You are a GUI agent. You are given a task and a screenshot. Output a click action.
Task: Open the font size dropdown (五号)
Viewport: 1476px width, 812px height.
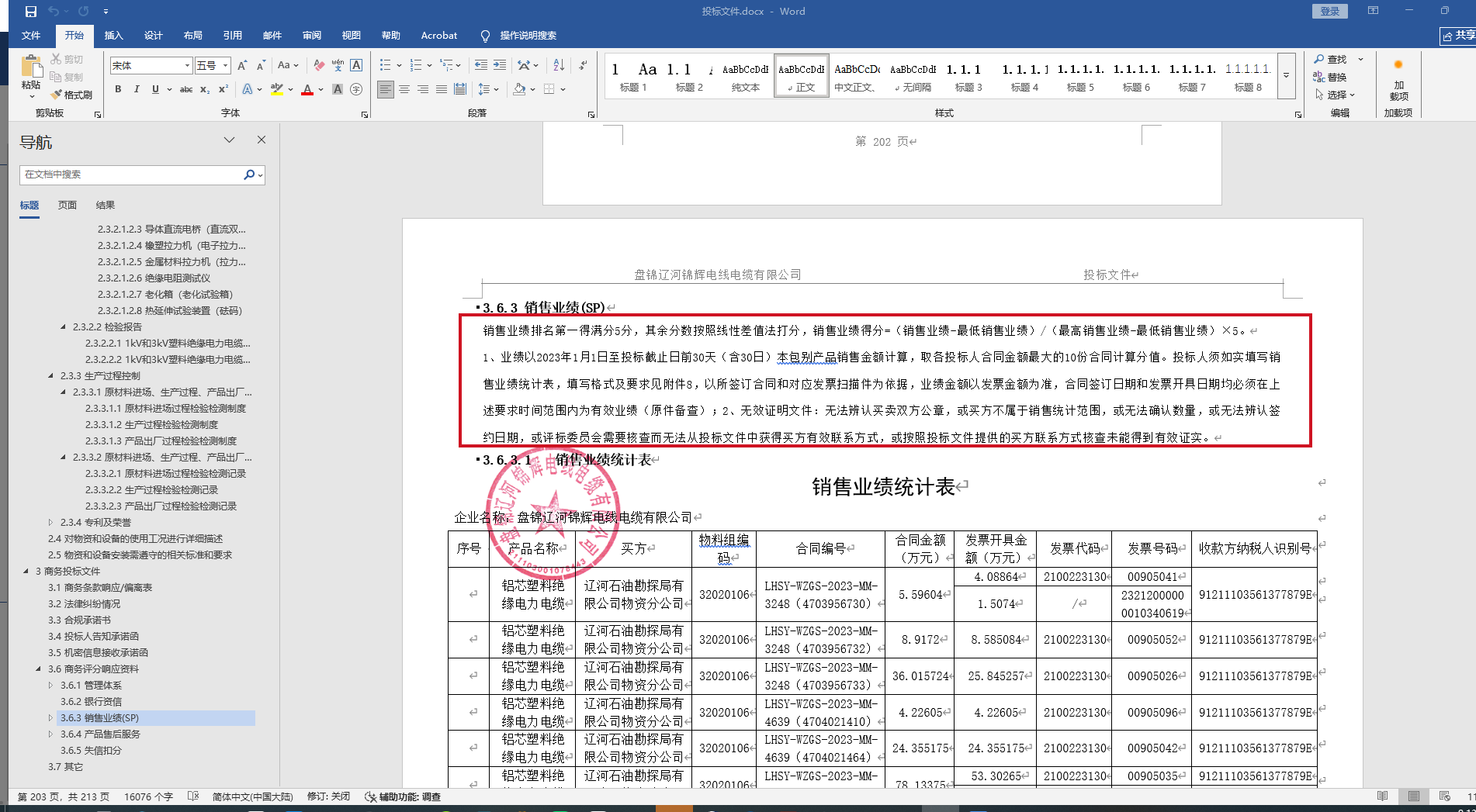coord(225,66)
